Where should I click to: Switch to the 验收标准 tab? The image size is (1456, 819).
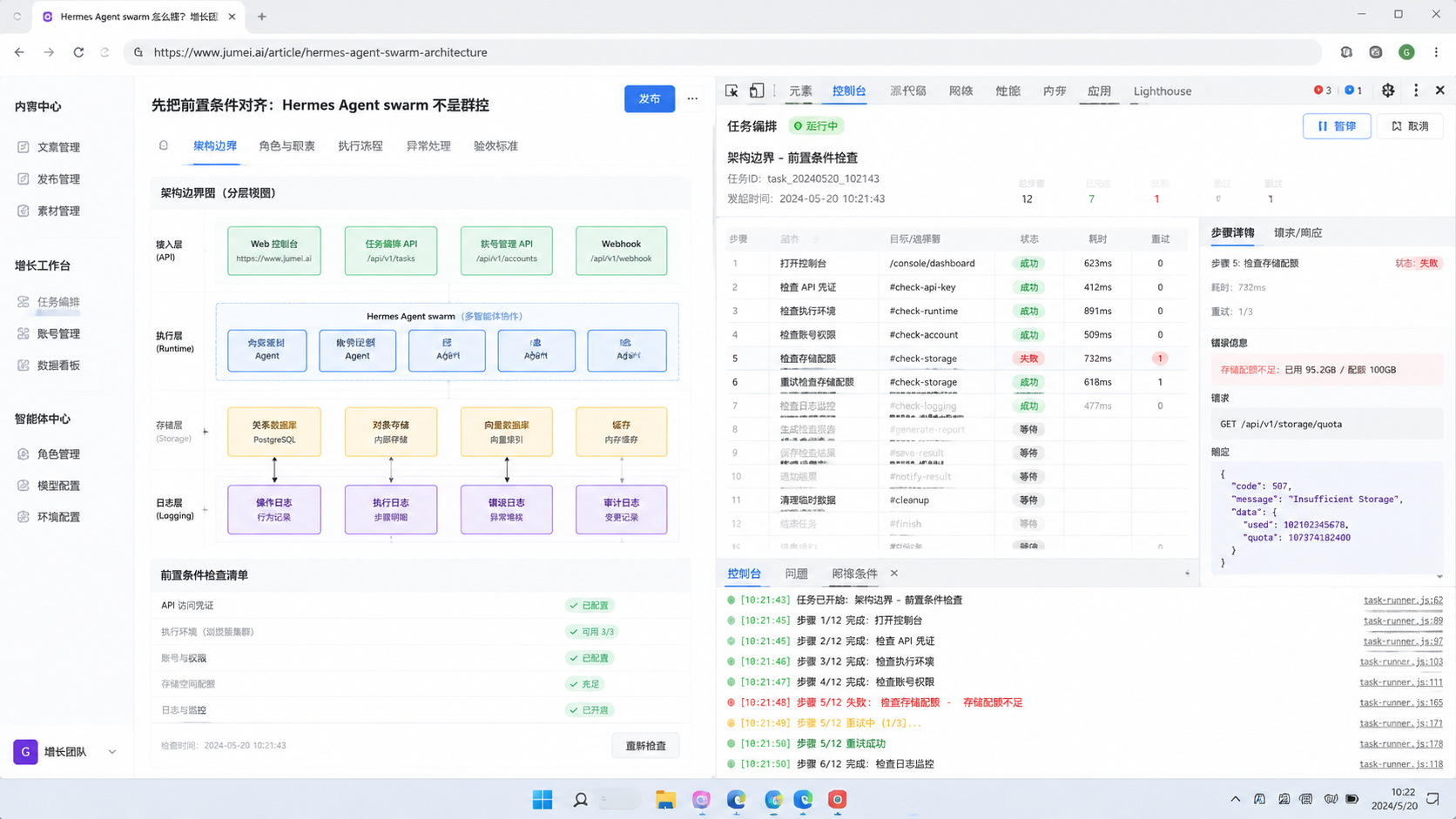(495, 146)
